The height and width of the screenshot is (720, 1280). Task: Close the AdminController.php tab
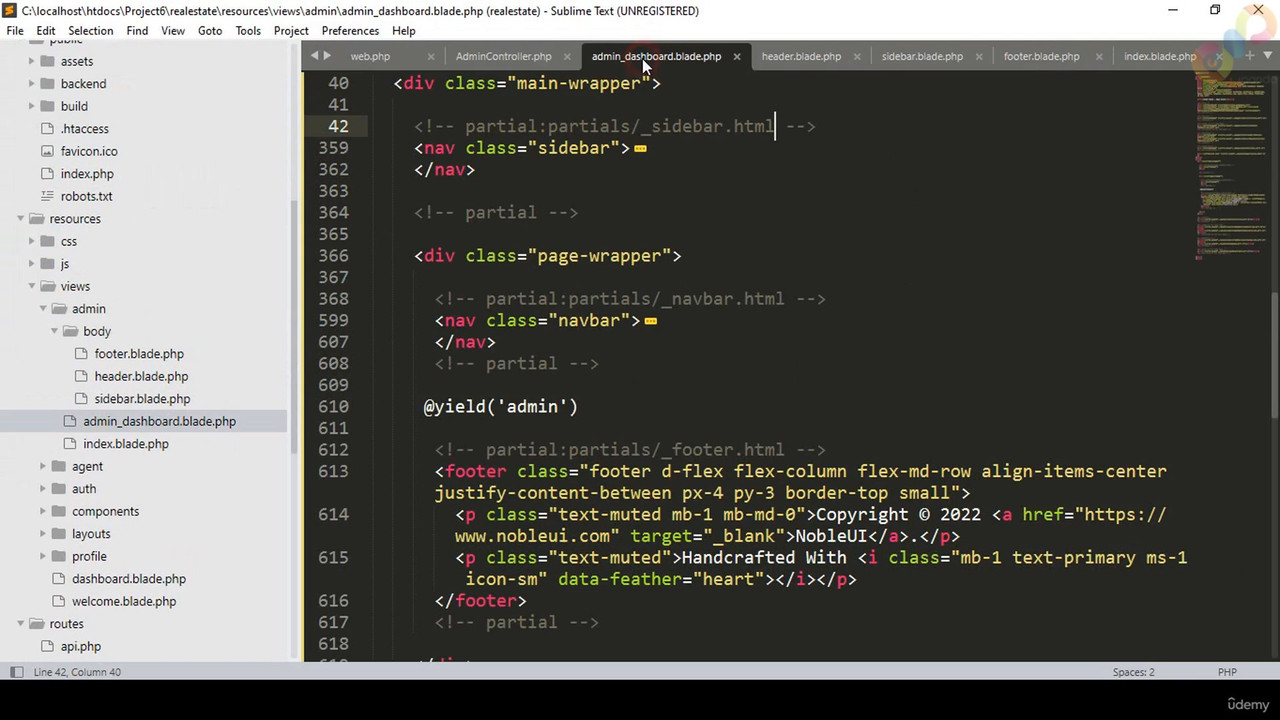coord(566,57)
